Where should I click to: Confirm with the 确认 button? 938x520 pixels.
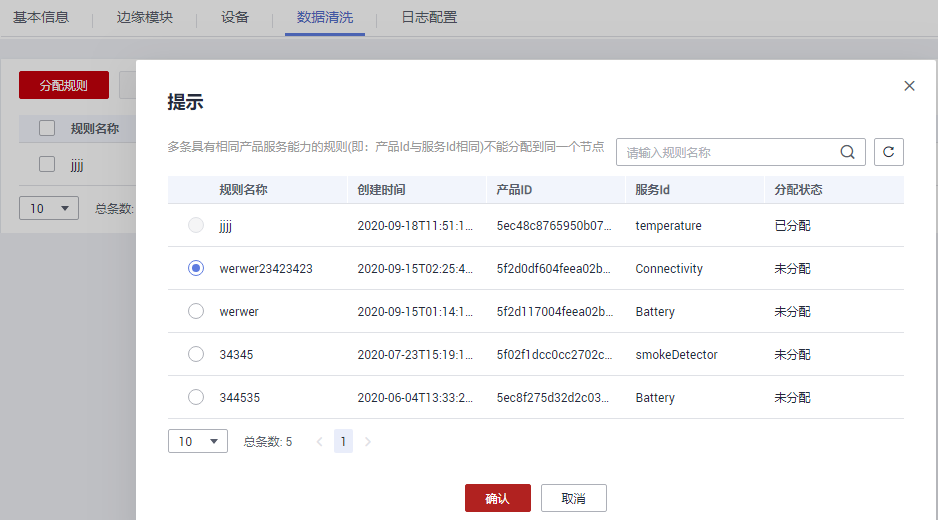(498, 498)
